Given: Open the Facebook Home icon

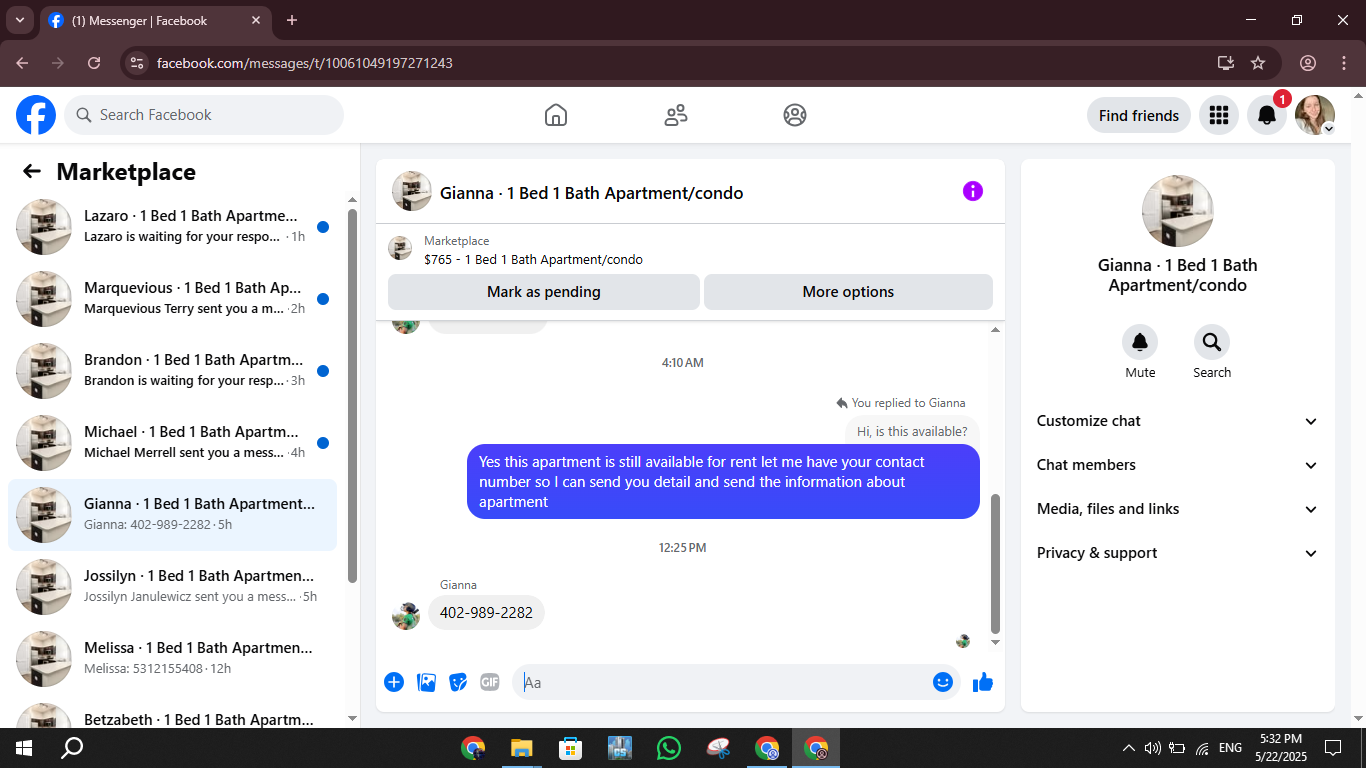Looking at the screenshot, I should pos(556,115).
